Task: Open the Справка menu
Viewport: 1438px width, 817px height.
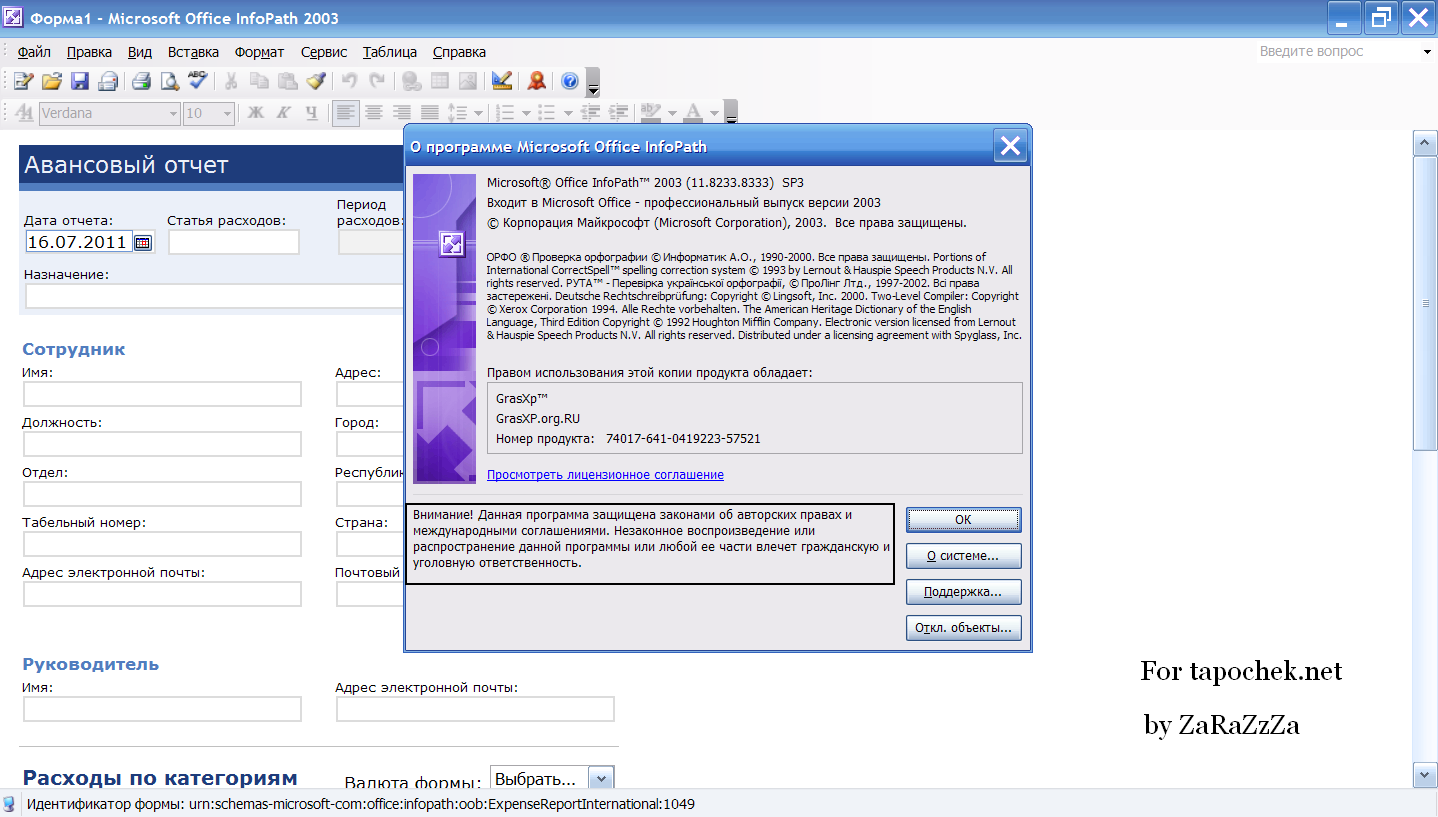Action: tap(459, 52)
